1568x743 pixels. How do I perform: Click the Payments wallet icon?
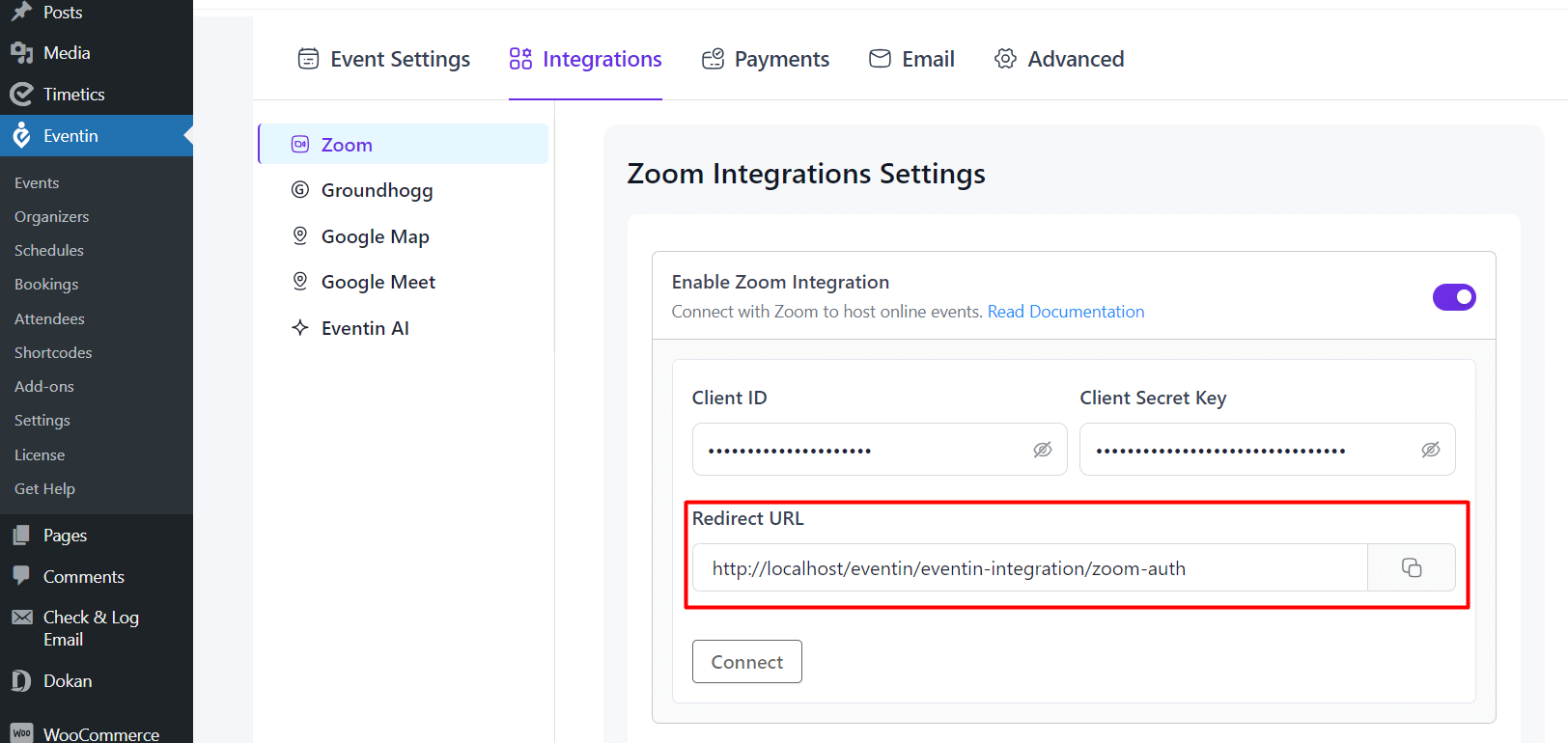713,59
